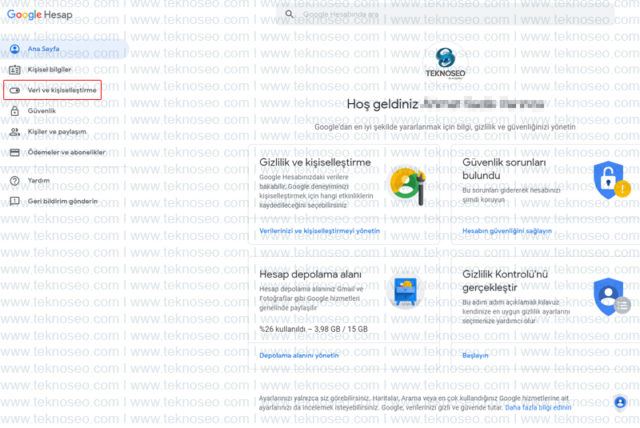The width and height of the screenshot is (640, 428).
Task: Click Gizlilik Kontrolü'nü gerçekleştir heading
Action: pos(505,281)
